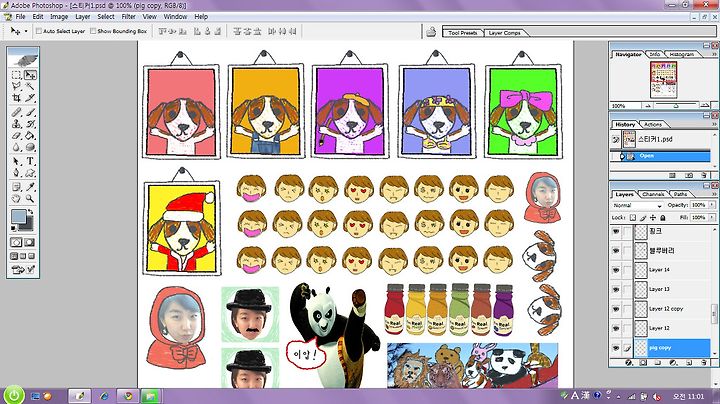Select the Custom Shape tool
The image size is (720, 404).
coord(30,173)
